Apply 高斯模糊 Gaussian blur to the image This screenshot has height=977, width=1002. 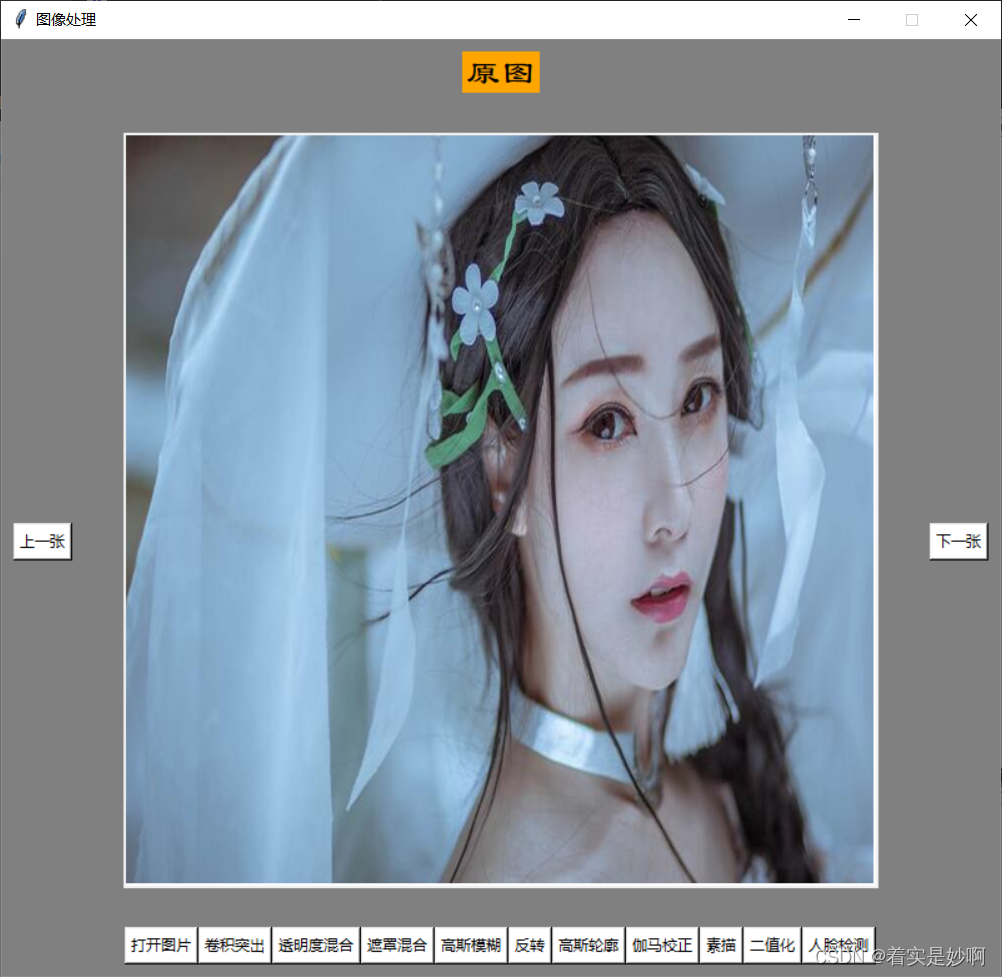470,943
